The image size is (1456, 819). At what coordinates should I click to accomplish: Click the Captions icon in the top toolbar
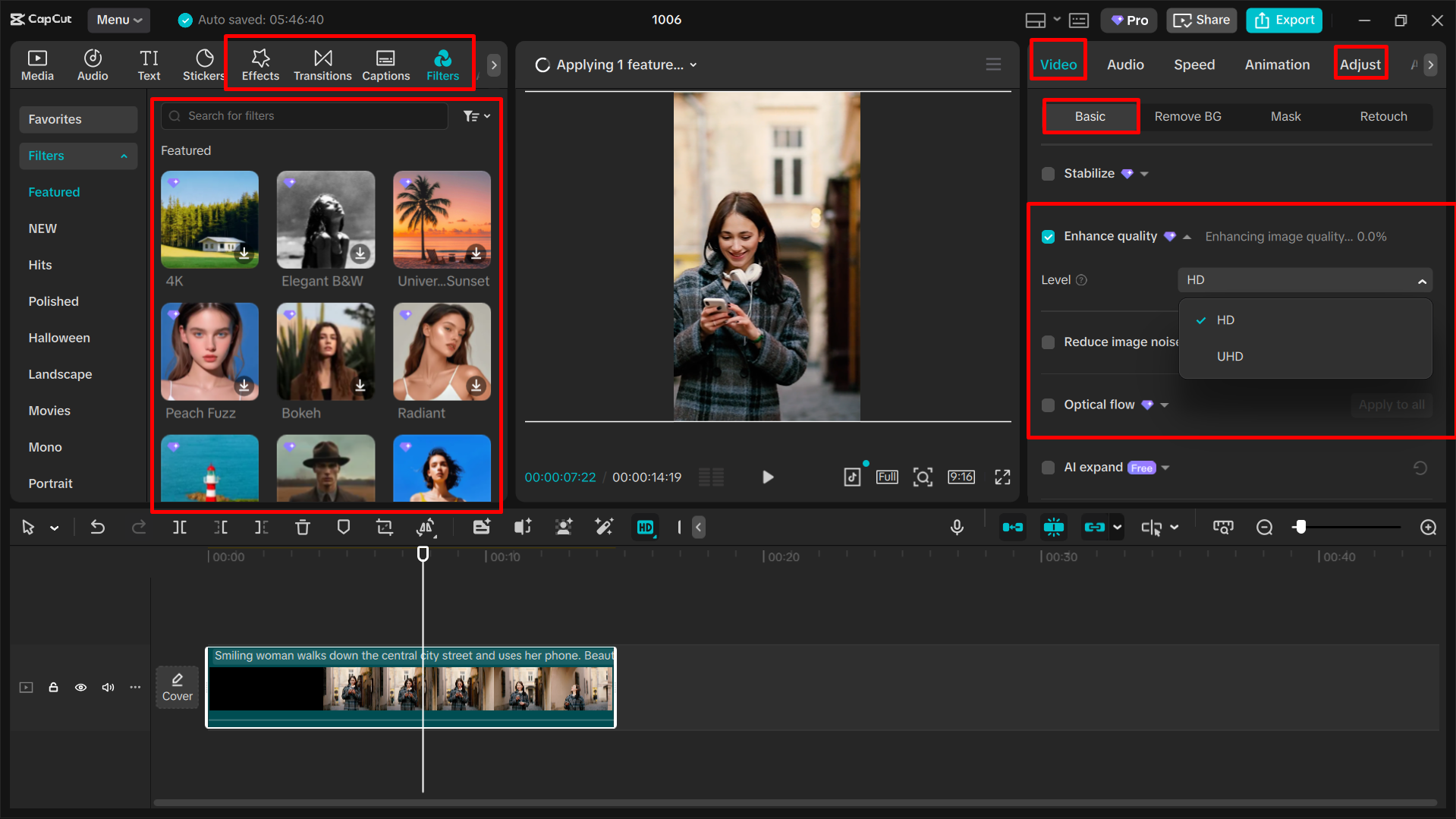[385, 64]
